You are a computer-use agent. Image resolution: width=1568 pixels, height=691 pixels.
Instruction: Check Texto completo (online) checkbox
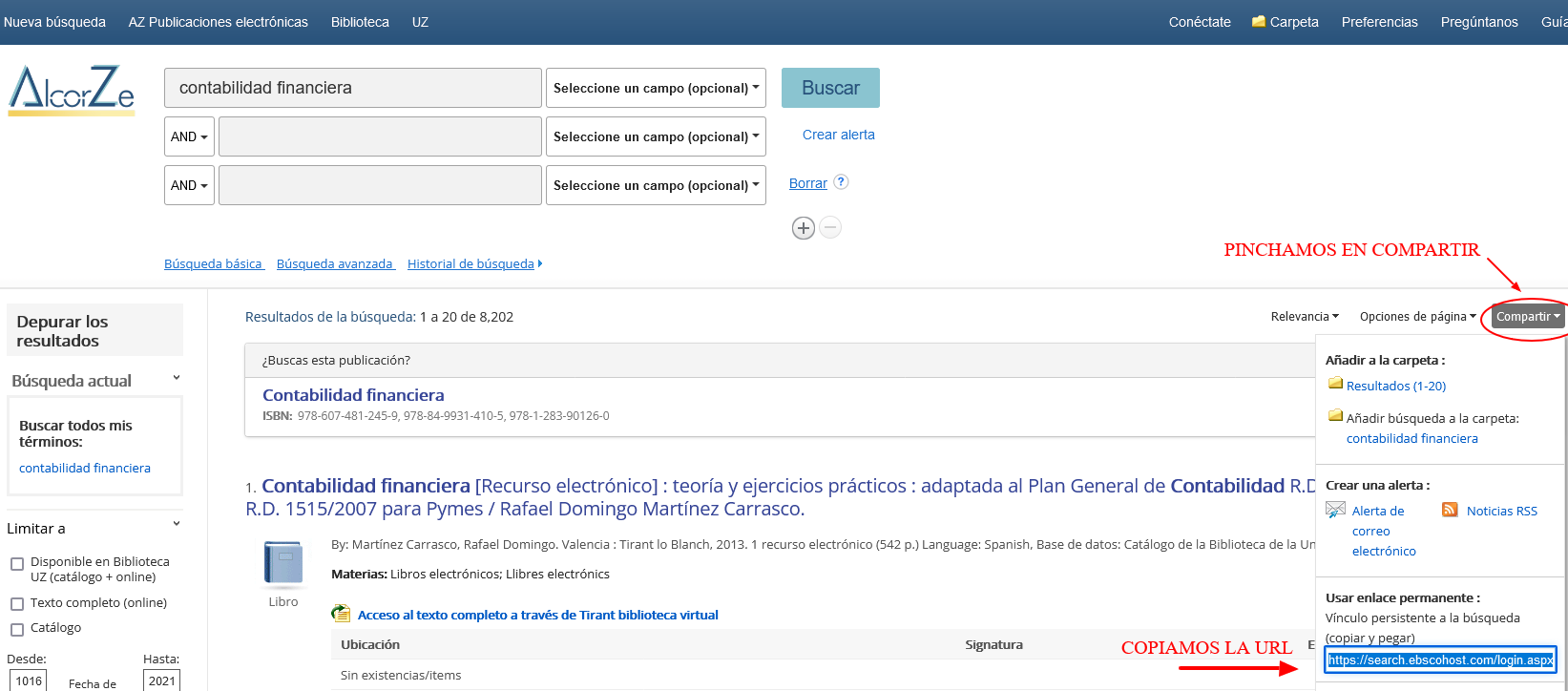(x=17, y=604)
